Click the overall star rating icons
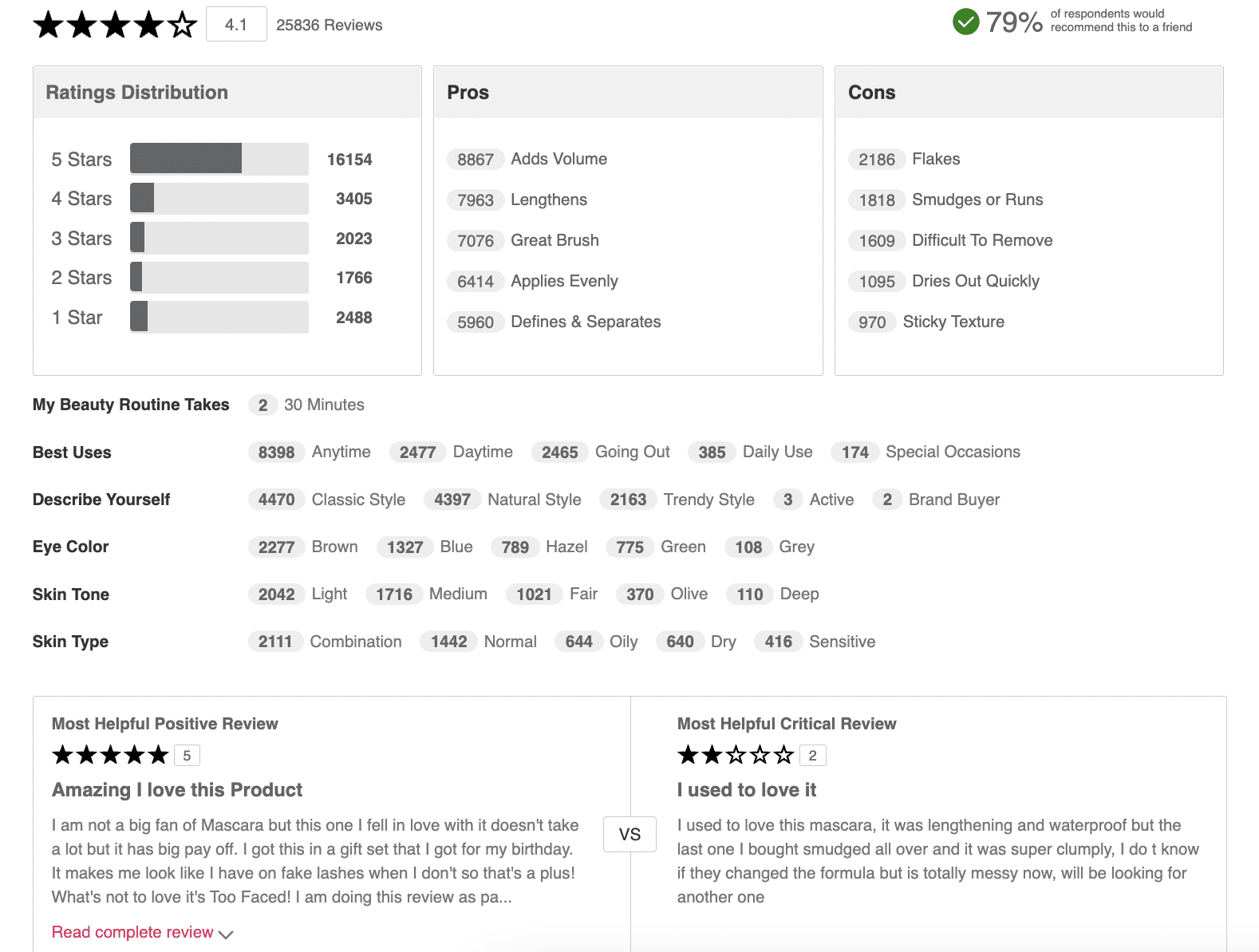 tap(115, 25)
